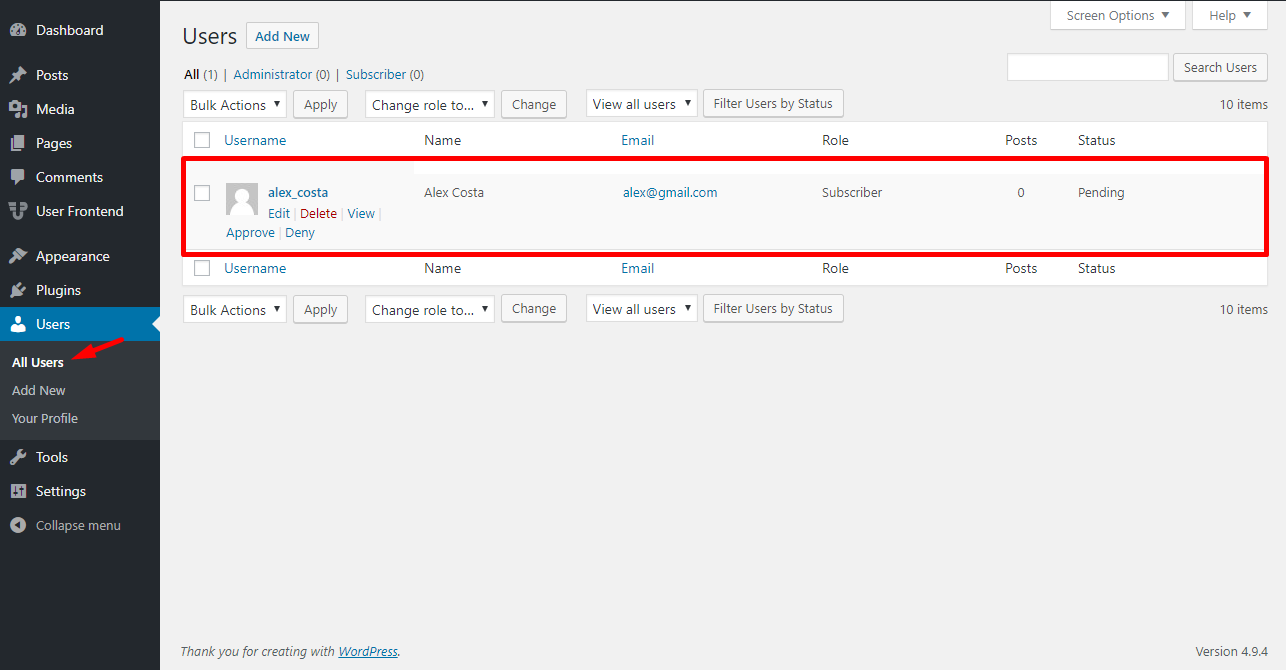1286x670 pixels.
Task: Select Add New in Users submenu
Action: coord(39,390)
